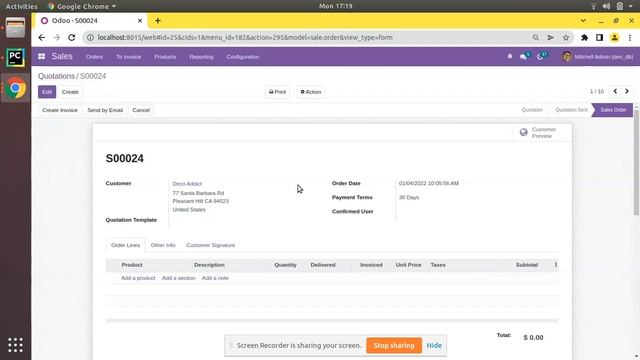
Task: Click the Quotation status stage
Action: coord(532,110)
